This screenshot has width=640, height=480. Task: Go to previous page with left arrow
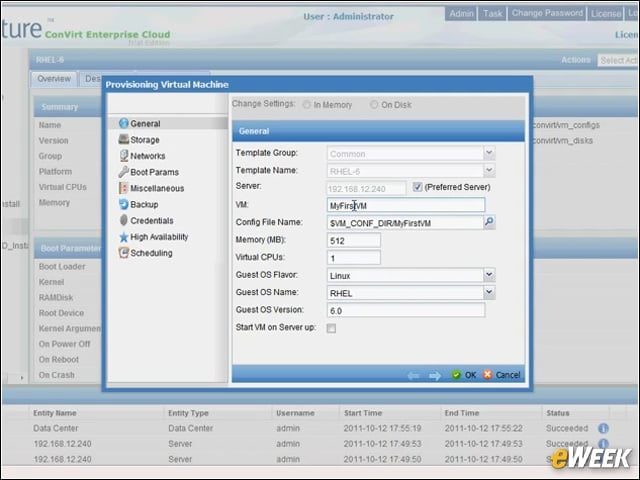click(x=413, y=375)
